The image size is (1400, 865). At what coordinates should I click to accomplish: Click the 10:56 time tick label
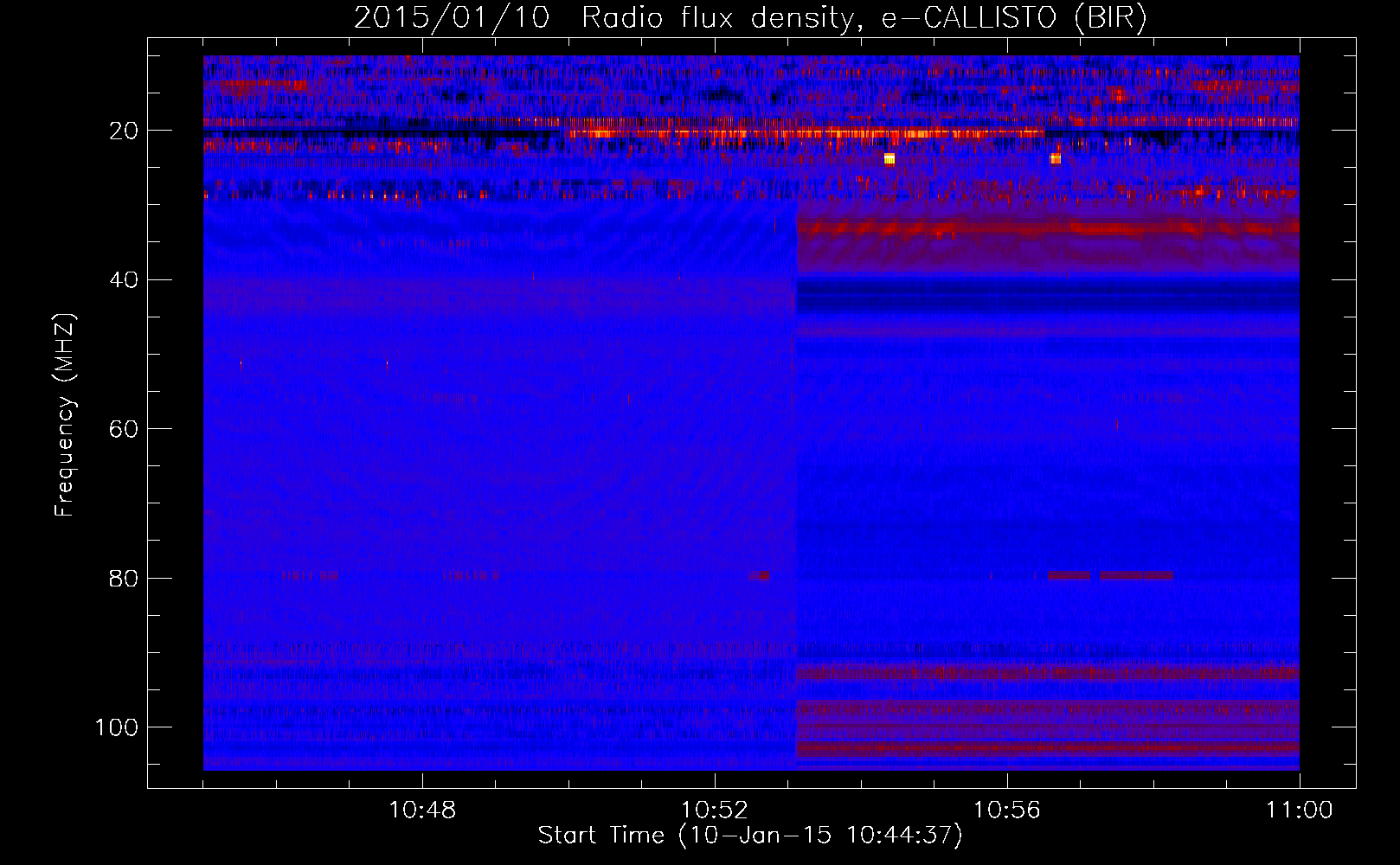(x=1007, y=811)
